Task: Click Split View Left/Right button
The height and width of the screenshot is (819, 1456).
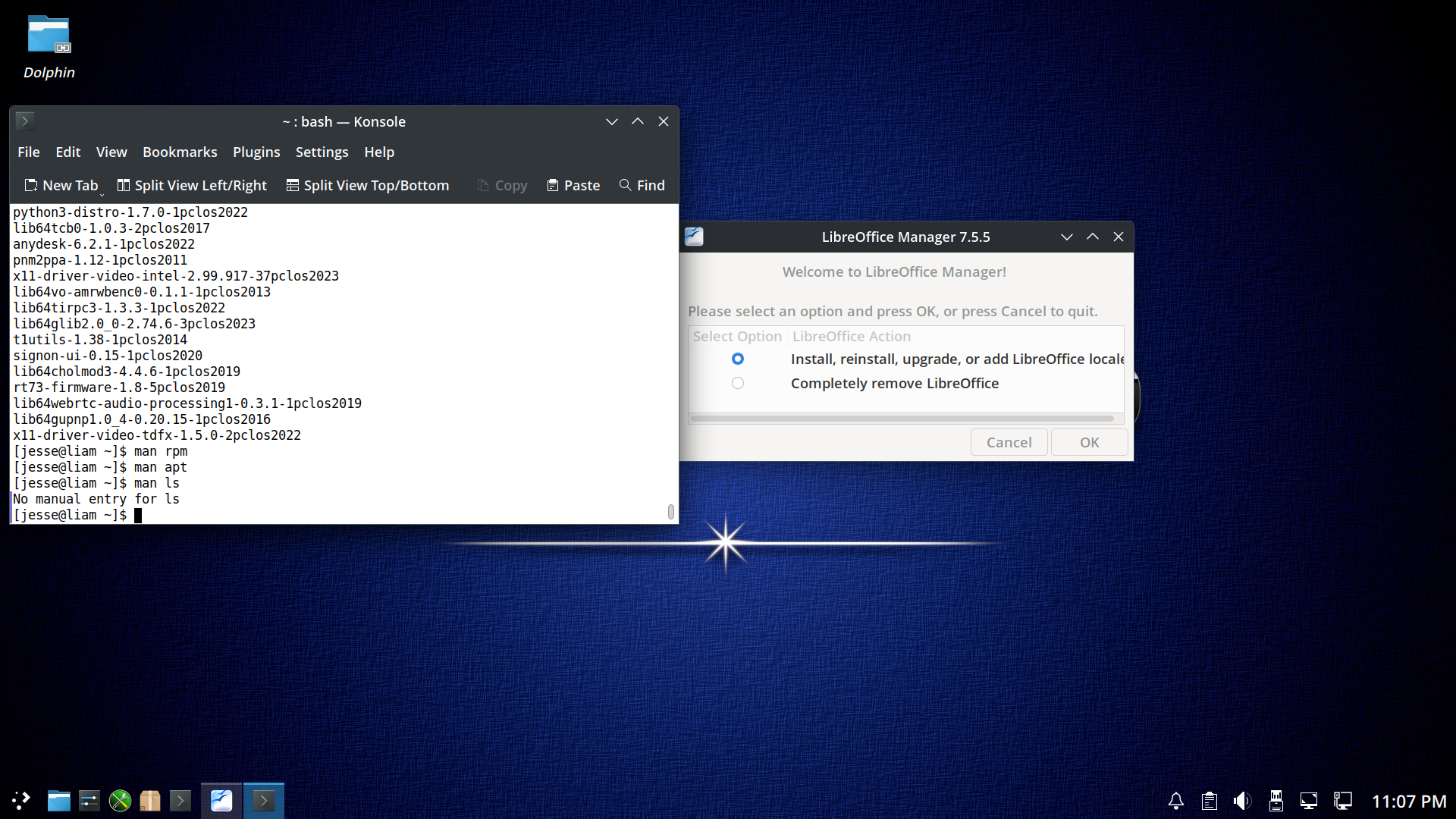Action: pyautogui.click(x=192, y=185)
